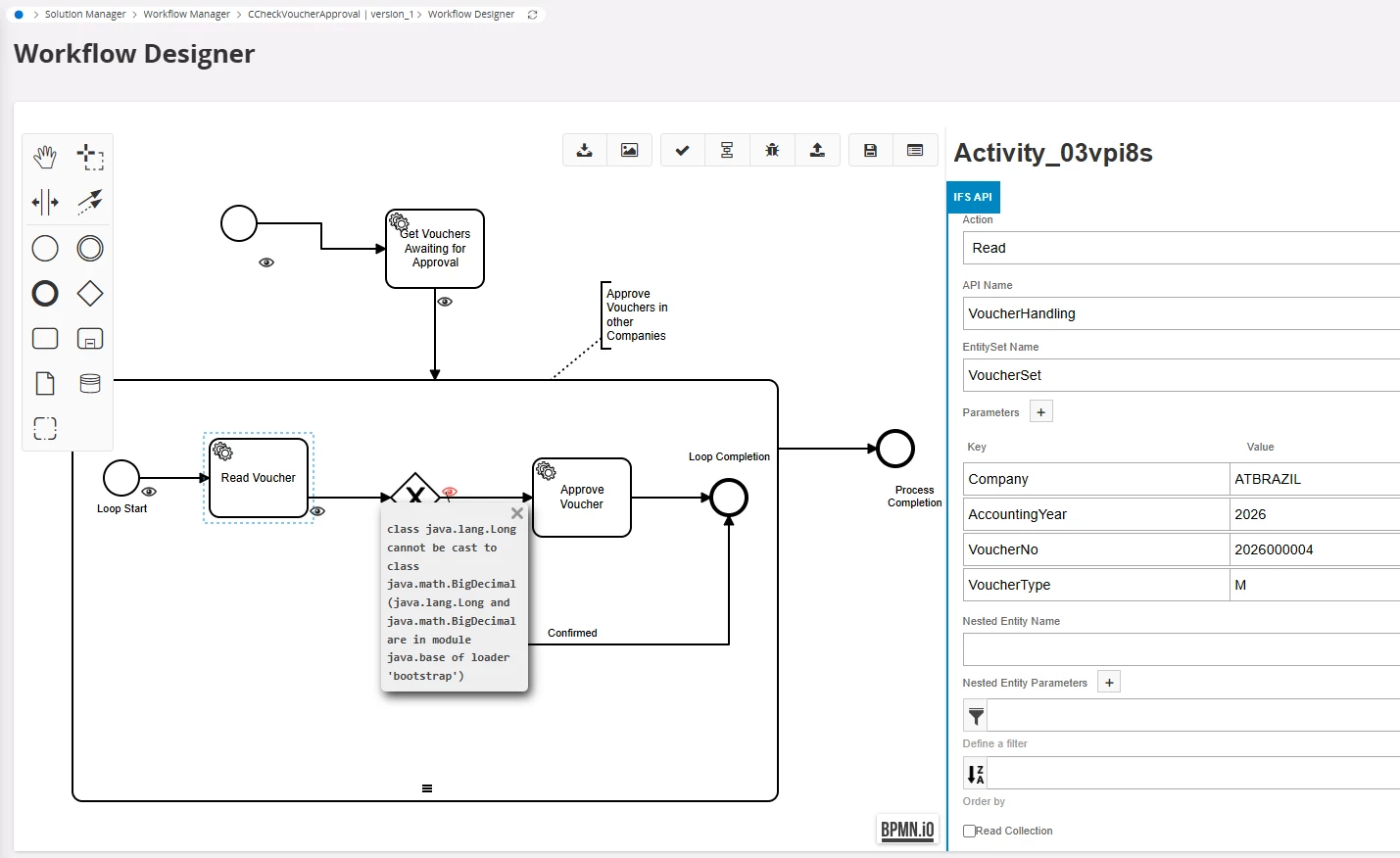Image resolution: width=1400 pixels, height=858 pixels.
Task: Close the error message popup
Action: tap(517, 513)
